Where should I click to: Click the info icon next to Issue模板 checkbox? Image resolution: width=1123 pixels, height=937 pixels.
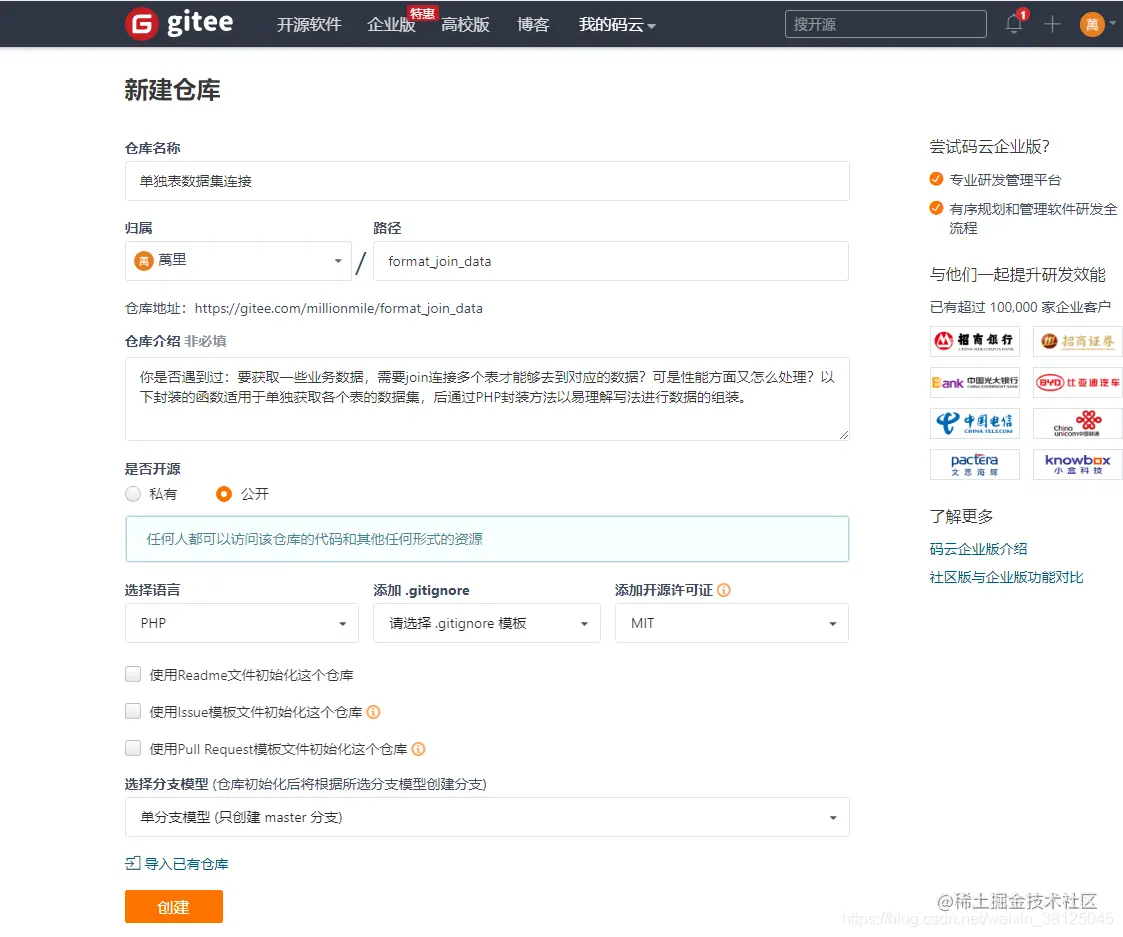[376, 710]
